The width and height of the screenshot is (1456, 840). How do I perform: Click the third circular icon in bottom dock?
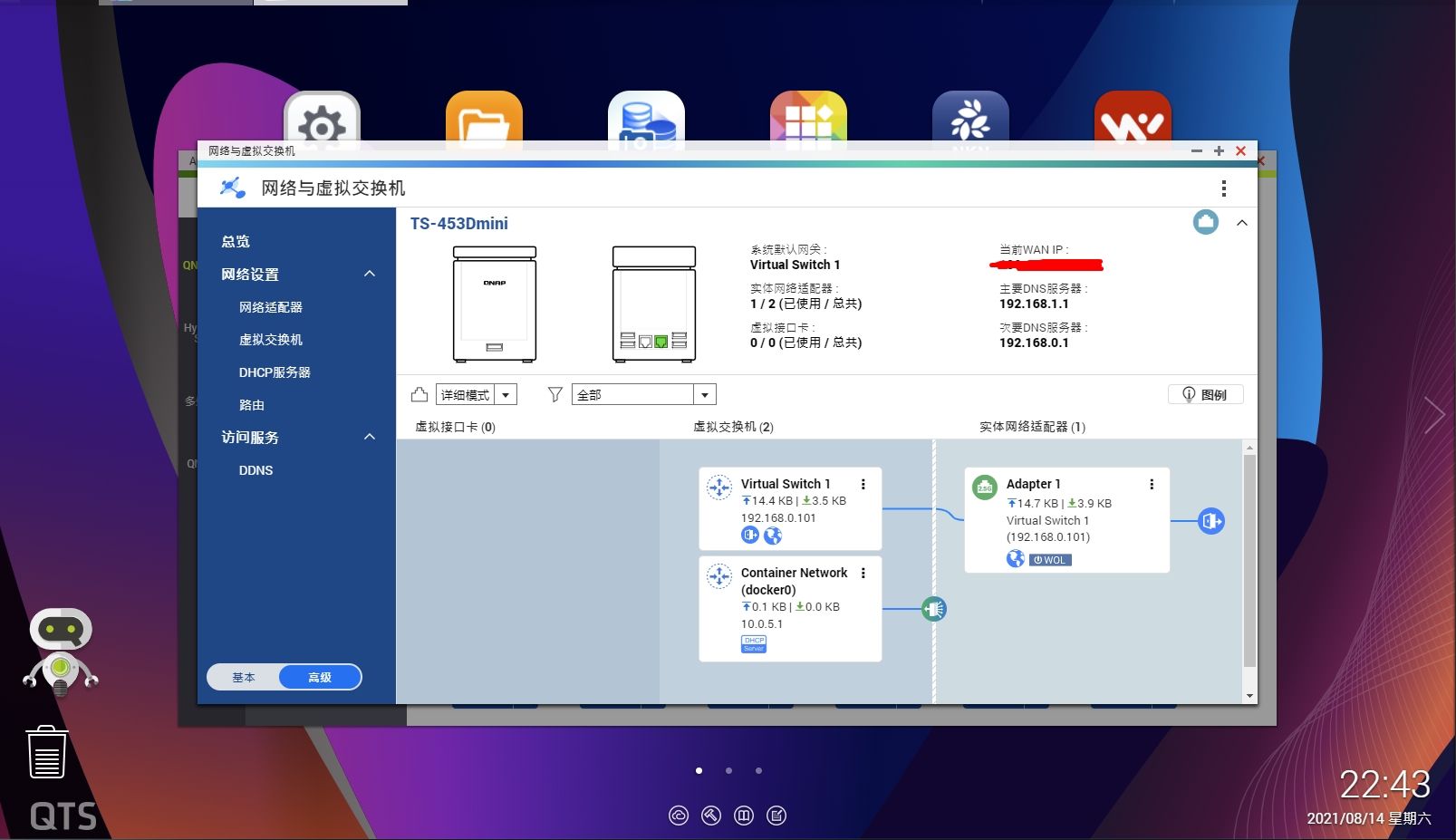(744, 816)
